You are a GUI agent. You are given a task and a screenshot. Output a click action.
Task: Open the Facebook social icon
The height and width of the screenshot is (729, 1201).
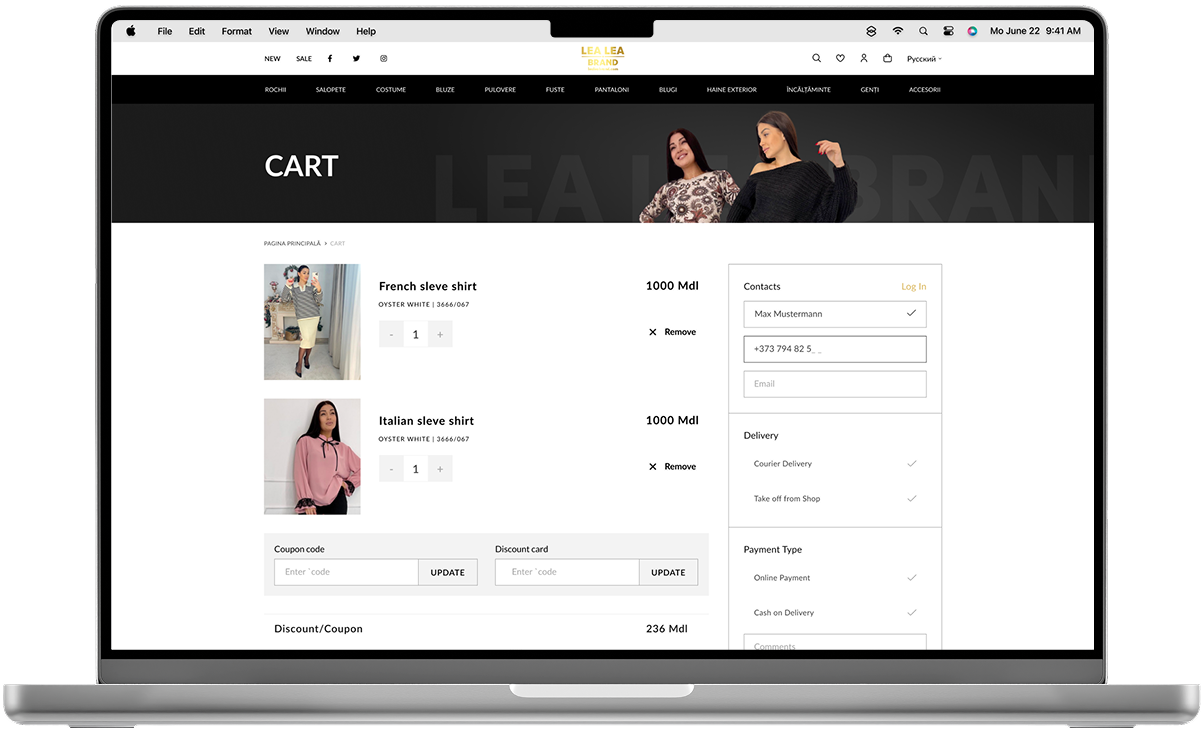330,59
